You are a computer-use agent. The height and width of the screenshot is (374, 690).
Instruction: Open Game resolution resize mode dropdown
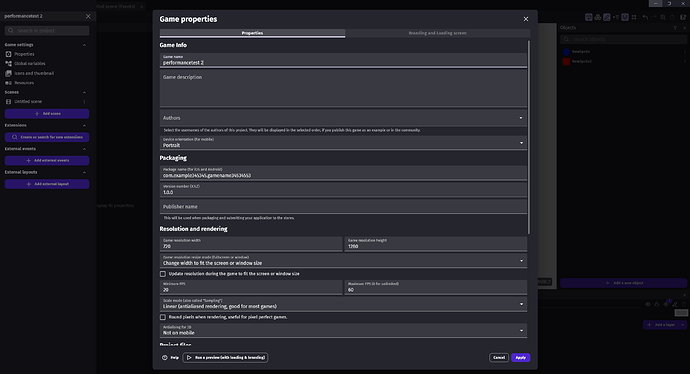(343, 260)
